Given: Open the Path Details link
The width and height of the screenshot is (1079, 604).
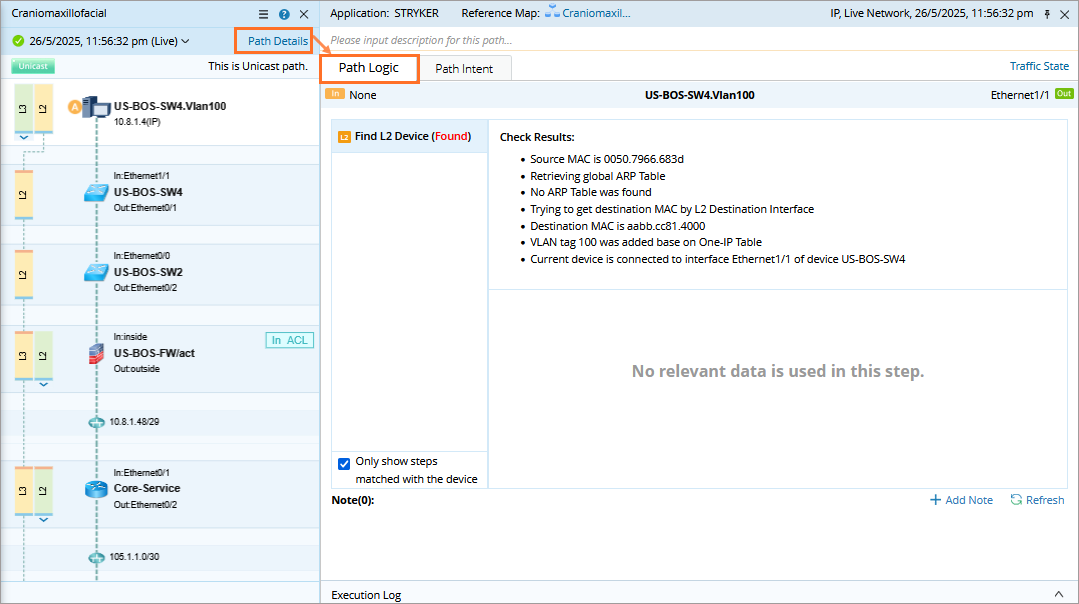Looking at the screenshot, I should [x=278, y=41].
